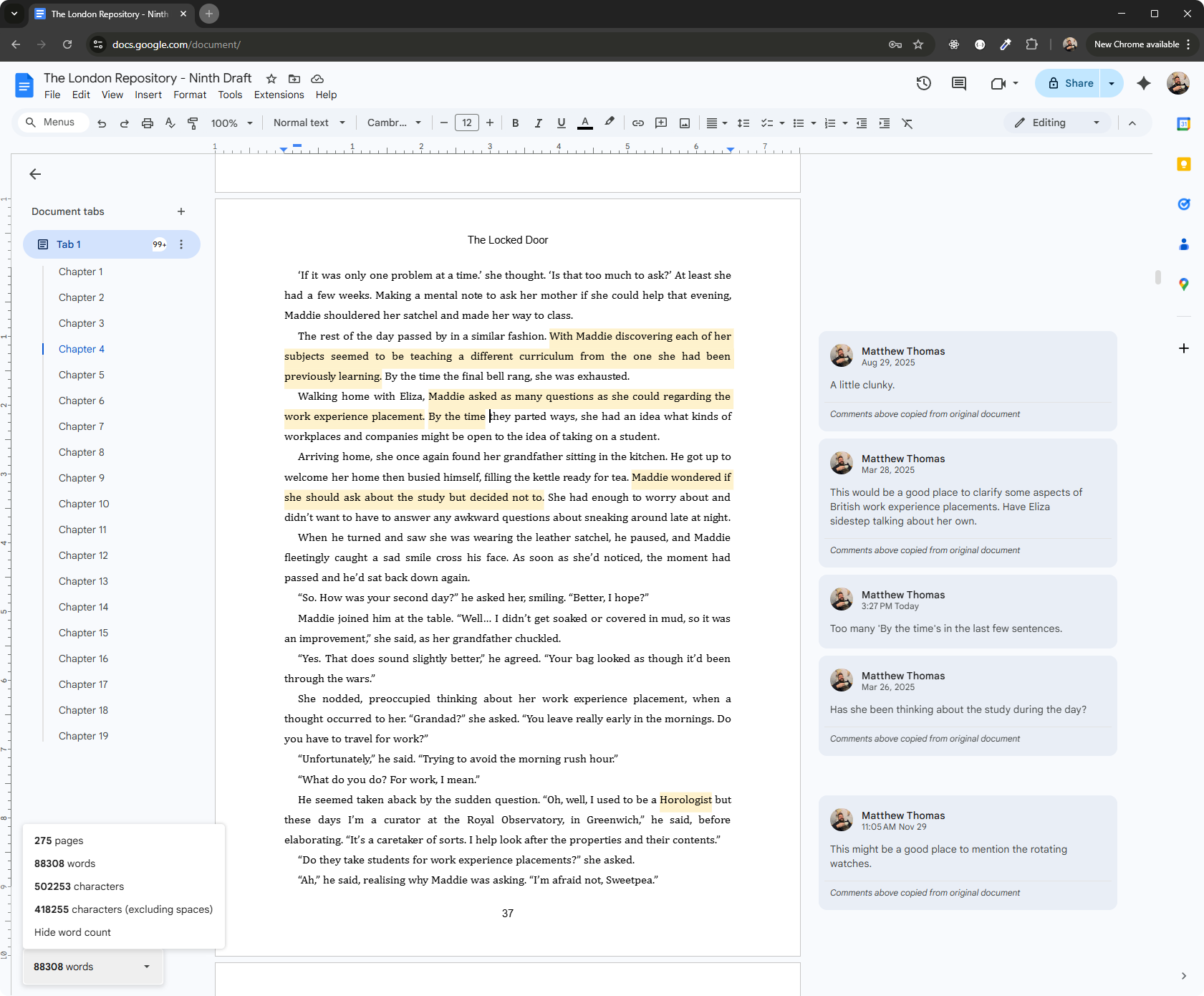The width and height of the screenshot is (1204, 996).
Task: Expand the Editing mode dropdown
Action: coord(1057,123)
